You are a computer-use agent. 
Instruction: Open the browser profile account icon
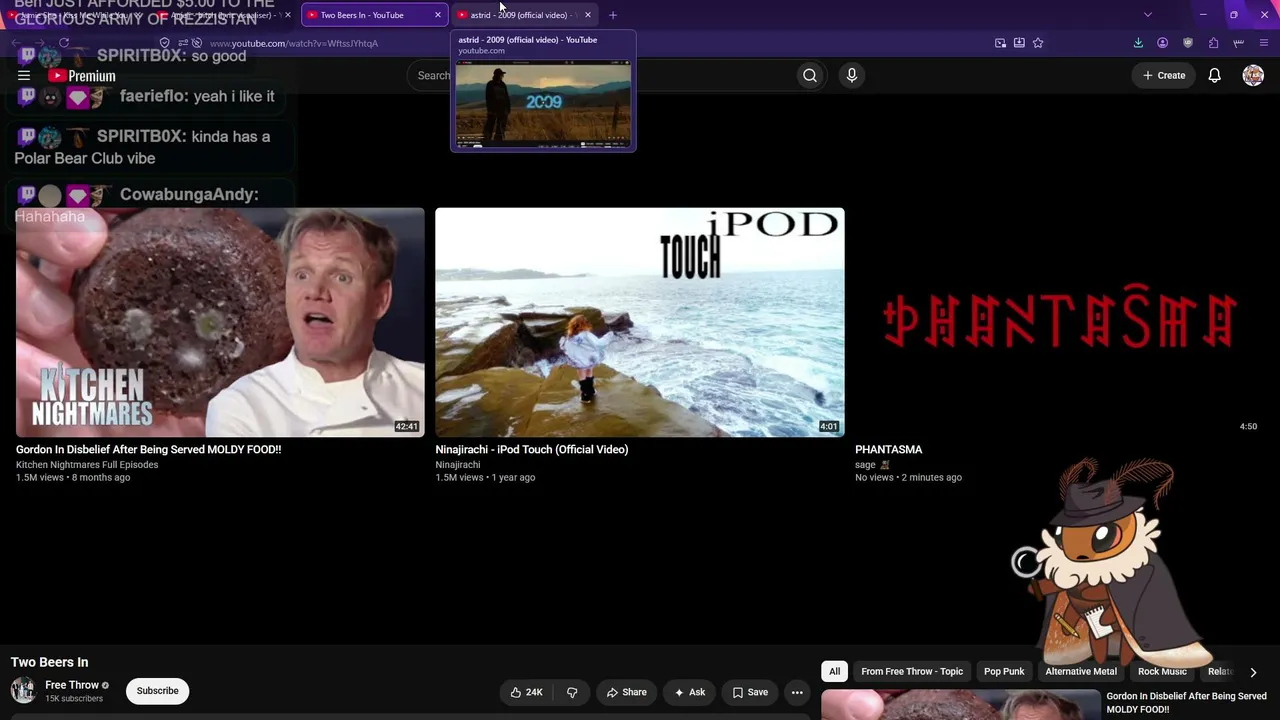[1162, 43]
